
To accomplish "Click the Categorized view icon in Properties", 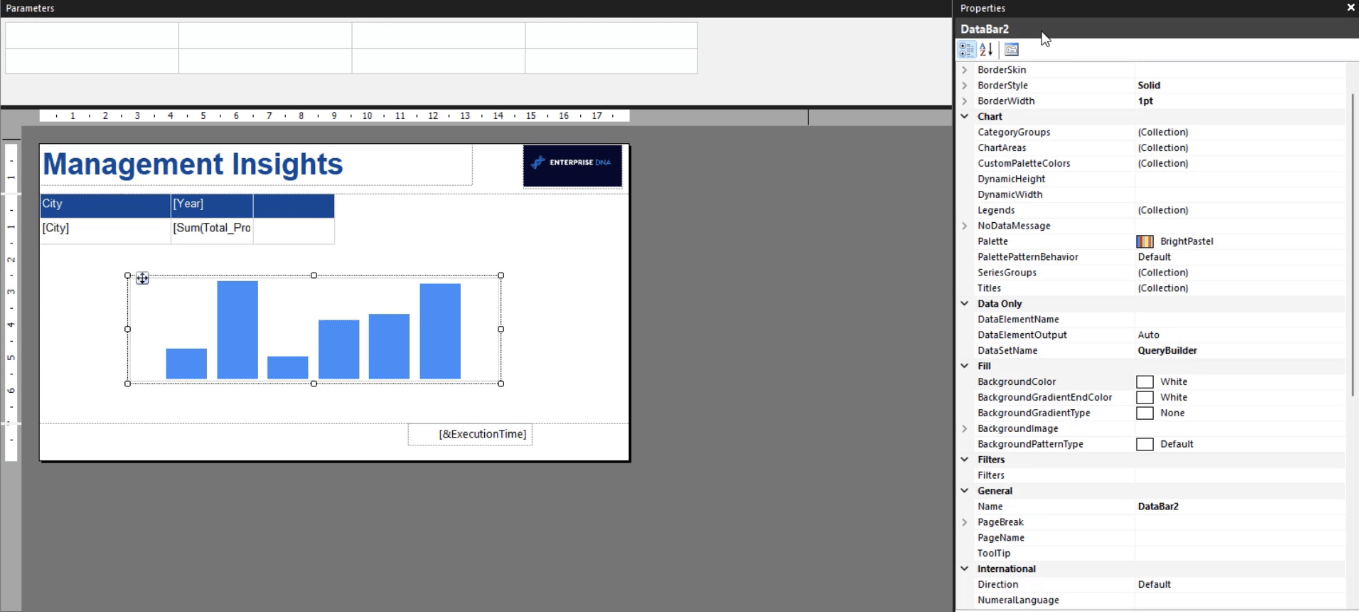I will click(x=967, y=50).
